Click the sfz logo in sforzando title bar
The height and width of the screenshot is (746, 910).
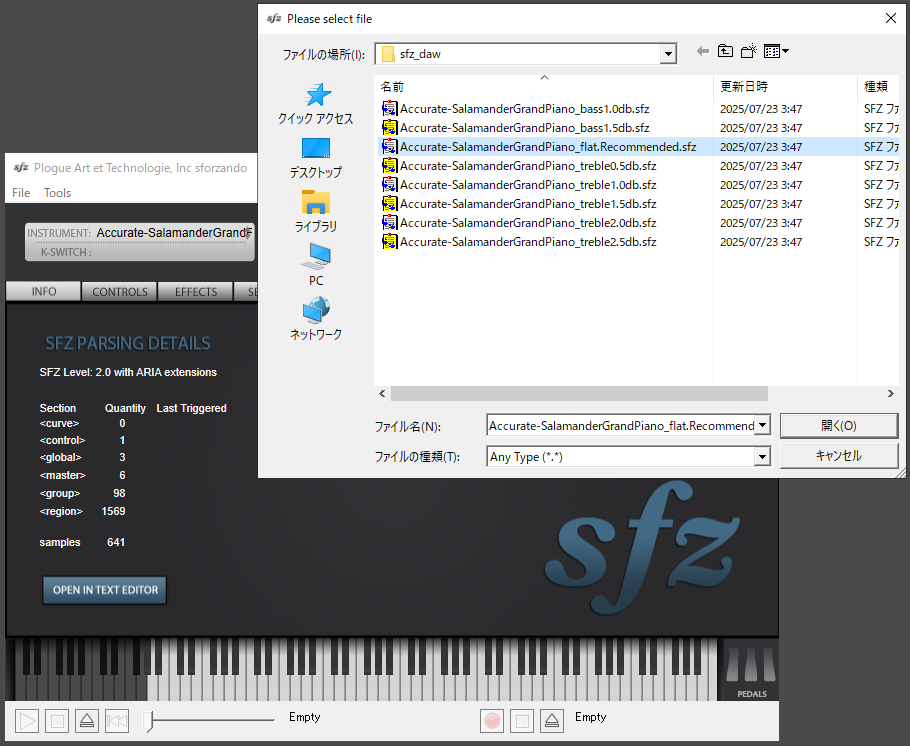(x=21, y=168)
